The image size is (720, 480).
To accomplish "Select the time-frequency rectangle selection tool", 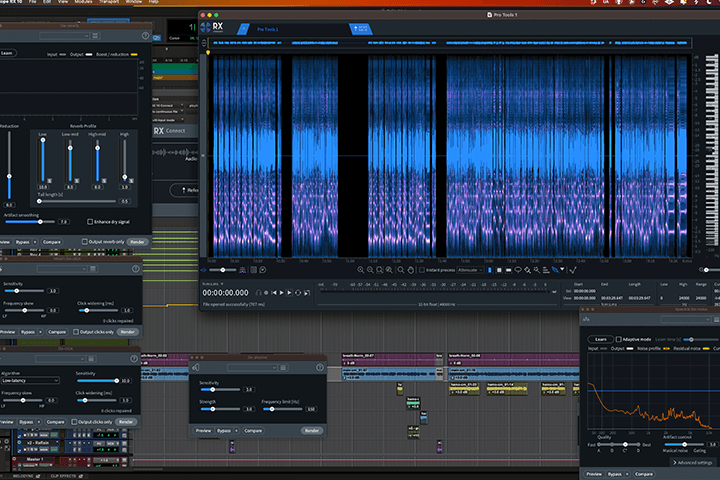I will tap(499, 270).
